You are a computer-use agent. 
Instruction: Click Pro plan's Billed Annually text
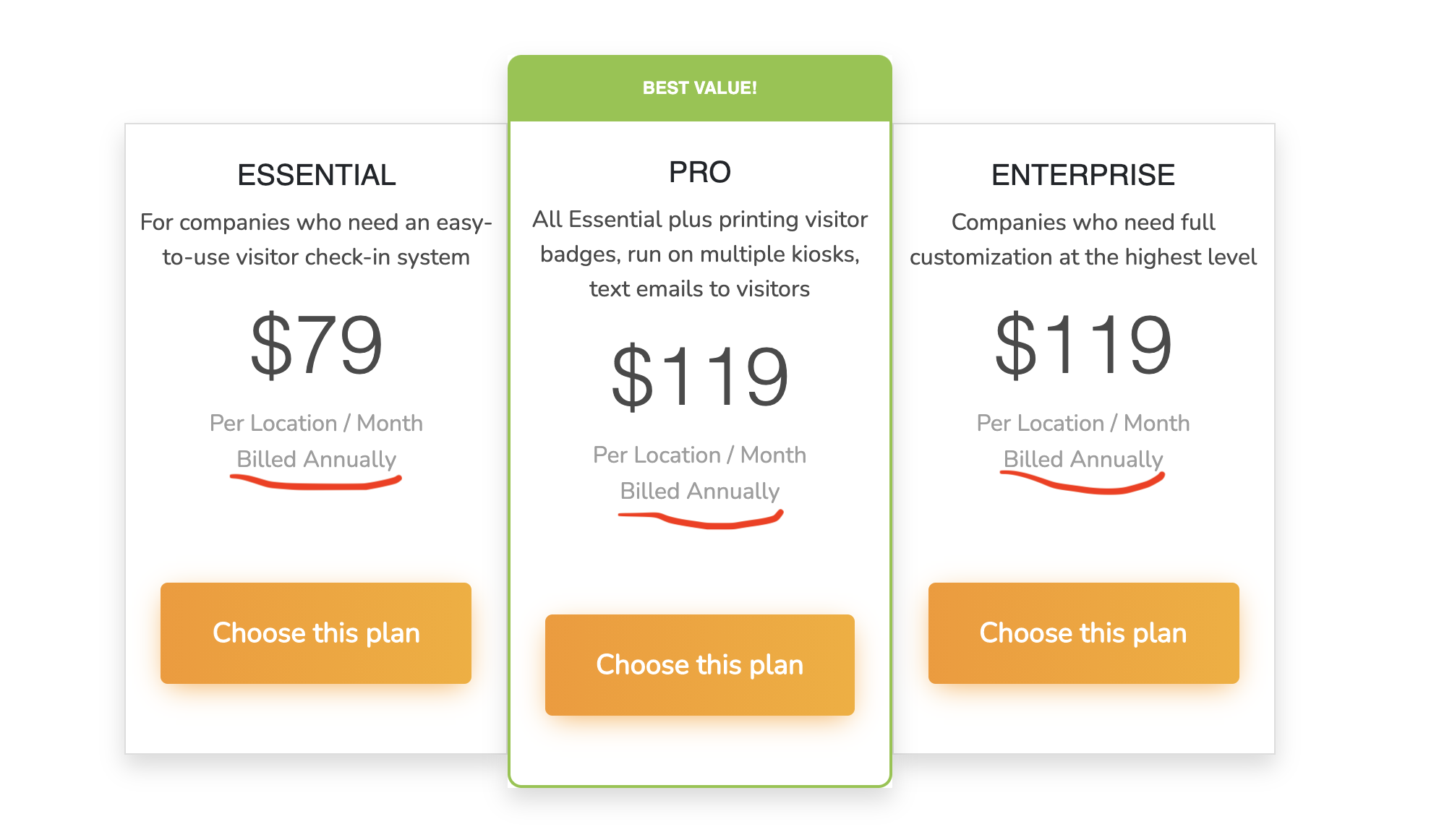700,491
